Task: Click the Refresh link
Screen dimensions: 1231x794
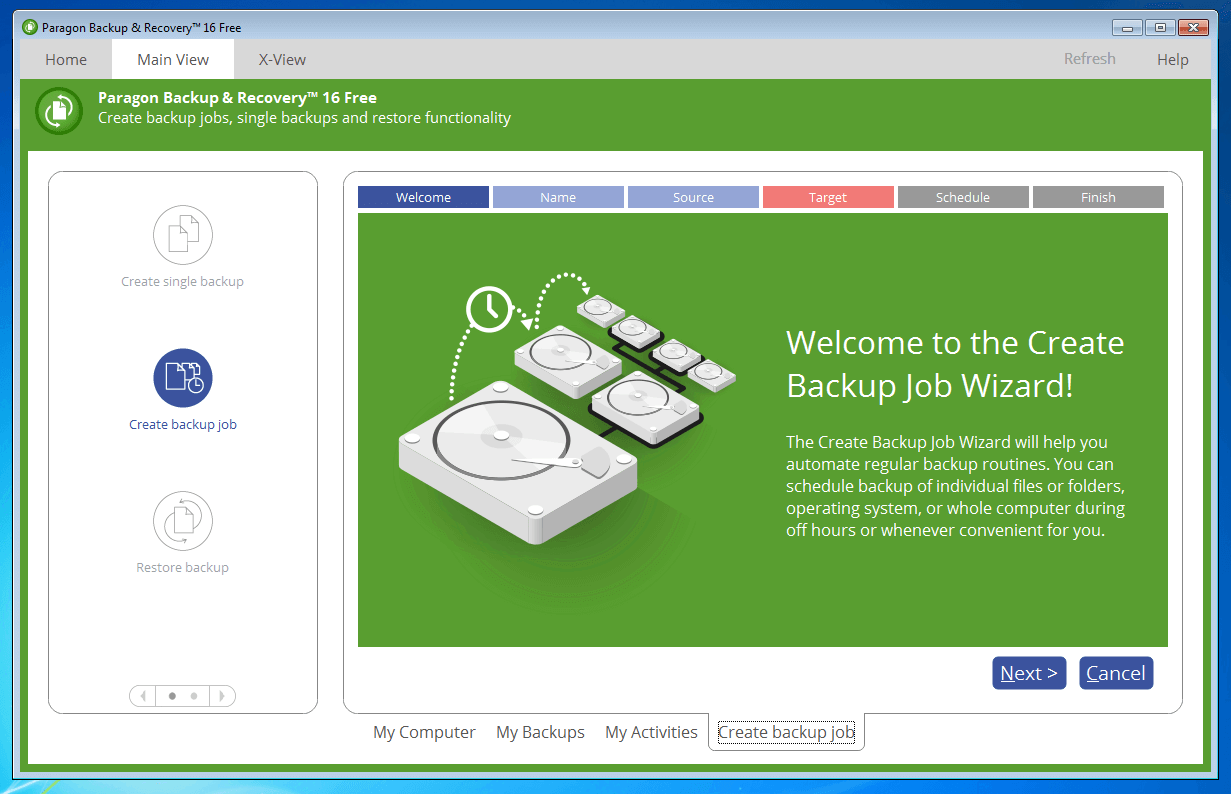Action: click(x=1089, y=59)
